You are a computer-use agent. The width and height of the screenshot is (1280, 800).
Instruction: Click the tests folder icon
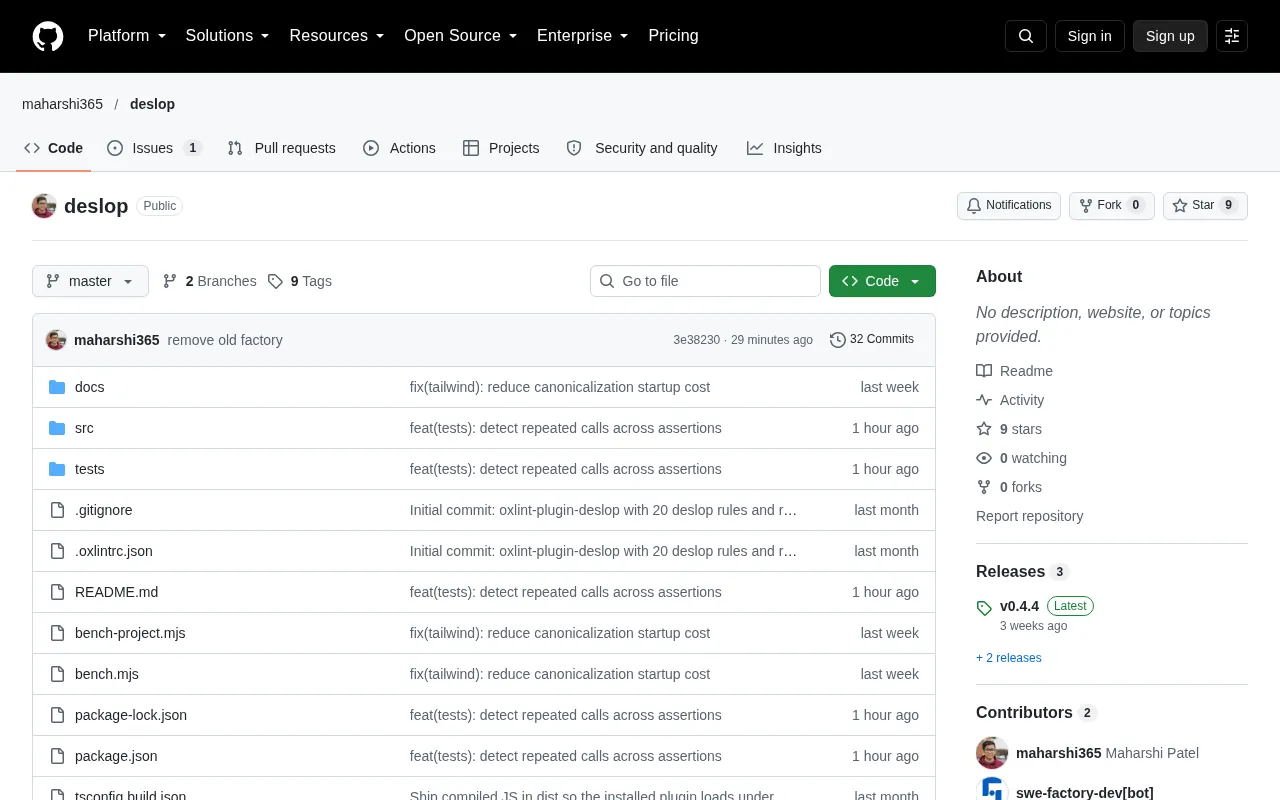coord(57,469)
